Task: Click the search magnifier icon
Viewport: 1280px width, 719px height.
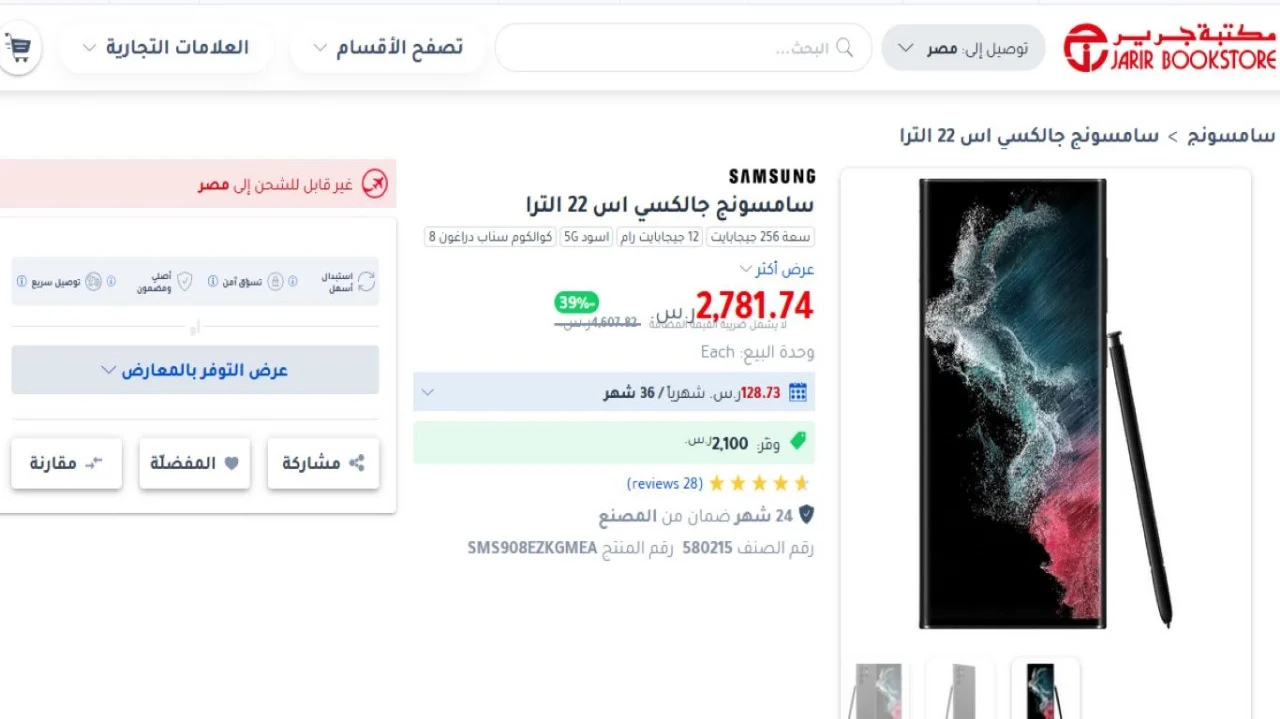Action: click(845, 48)
